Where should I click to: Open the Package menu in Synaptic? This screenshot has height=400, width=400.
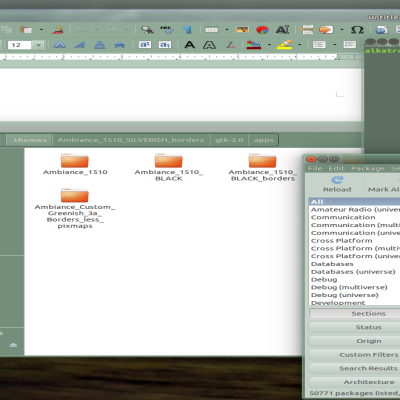(368, 168)
